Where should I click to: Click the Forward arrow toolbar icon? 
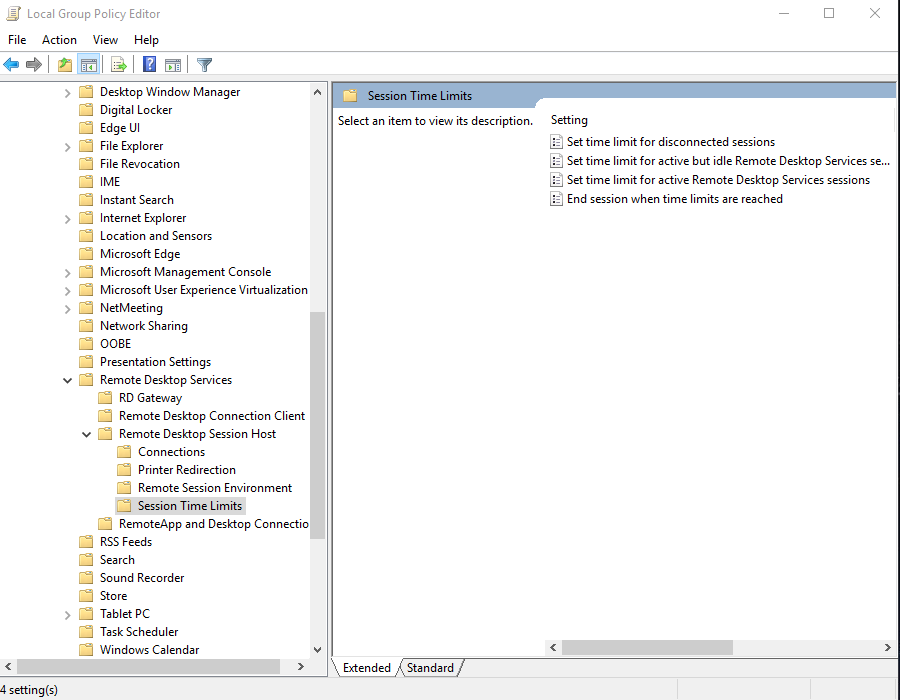click(34, 64)
